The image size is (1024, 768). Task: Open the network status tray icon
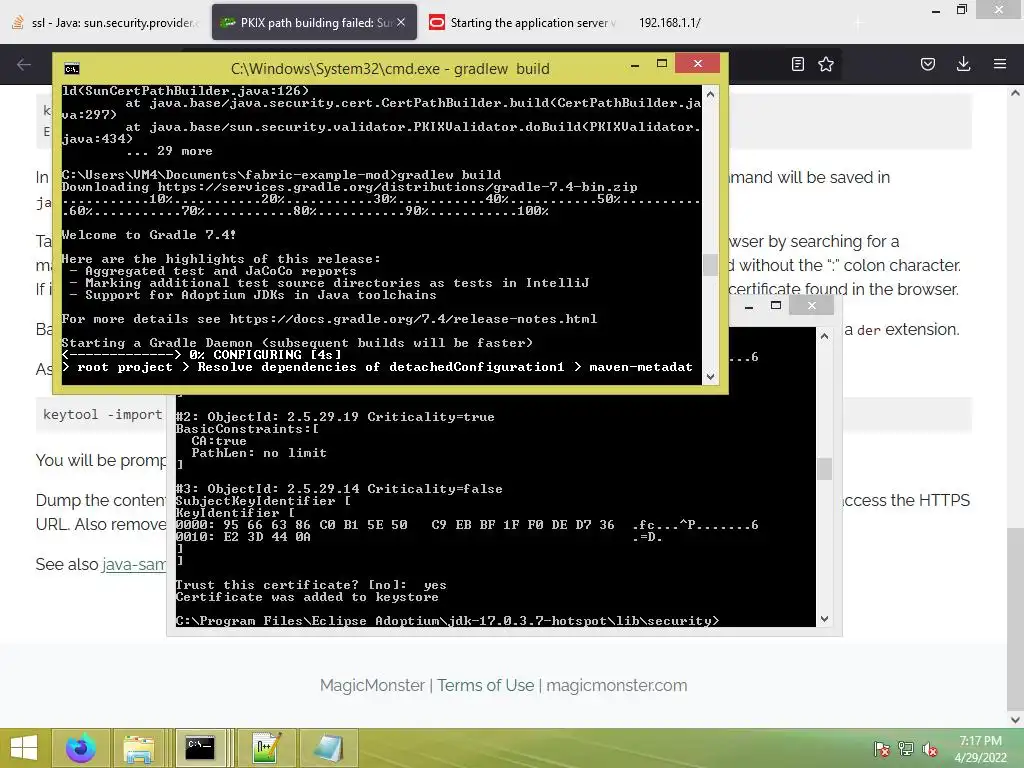coord(906,749)
